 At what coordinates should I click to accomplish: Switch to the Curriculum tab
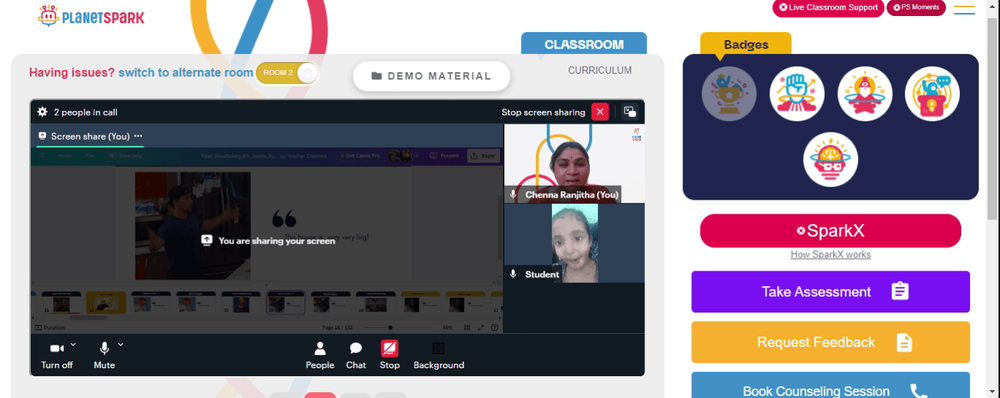[x=600, y=70]
